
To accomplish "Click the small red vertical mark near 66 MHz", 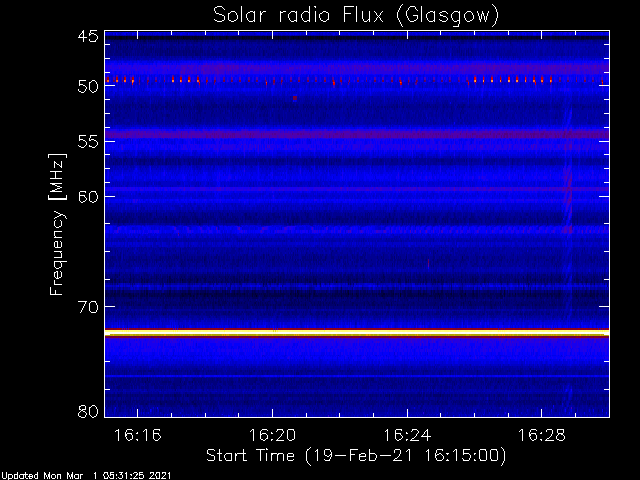I will tap(428, 264).
